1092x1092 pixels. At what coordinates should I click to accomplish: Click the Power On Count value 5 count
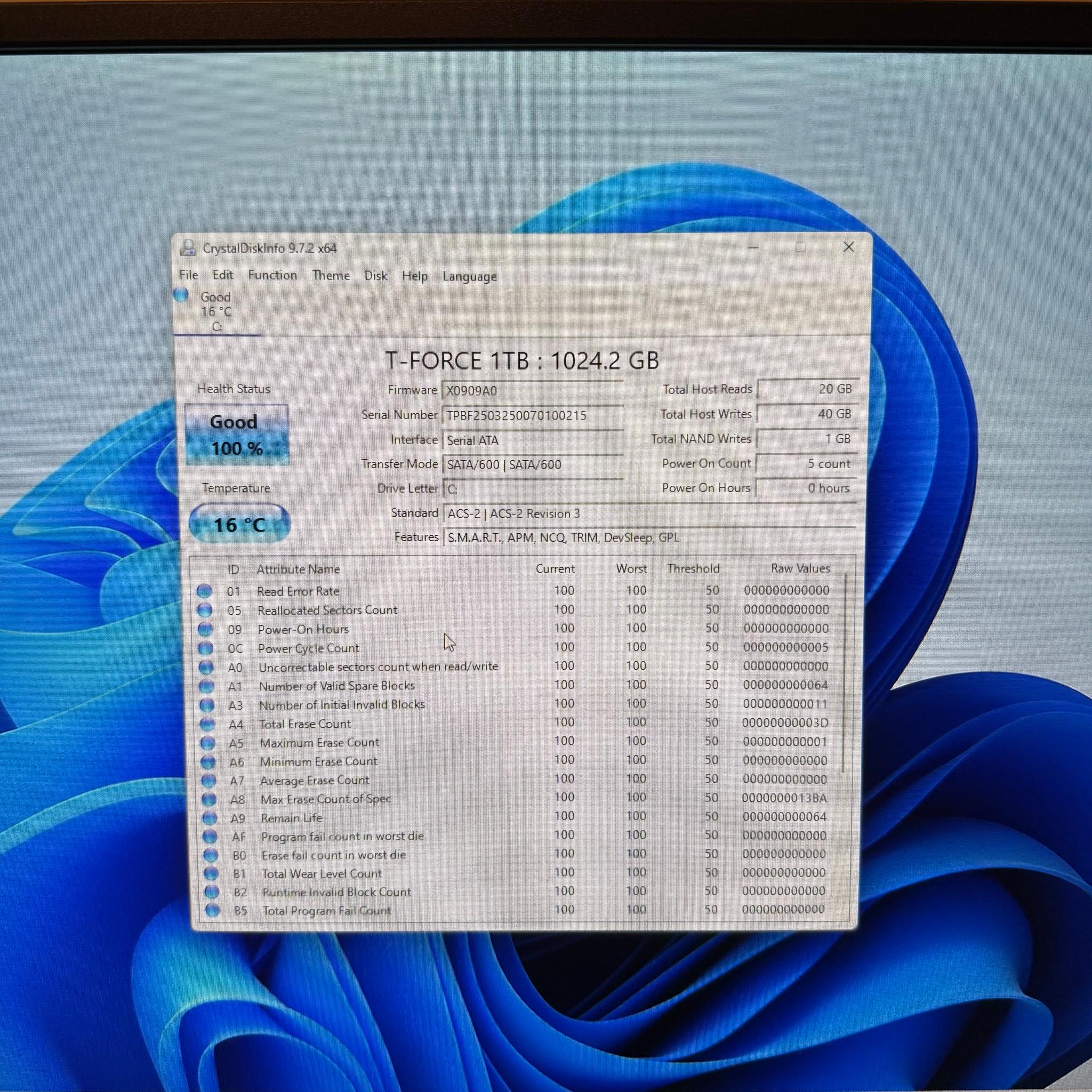click(x=807, y=463)
